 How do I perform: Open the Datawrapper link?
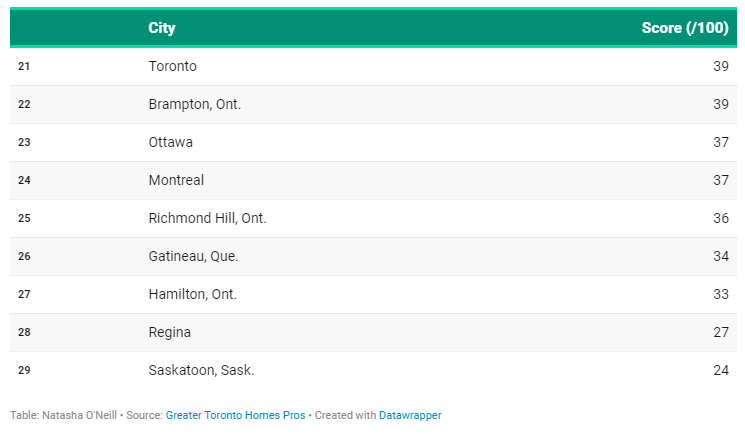point(410,415)
